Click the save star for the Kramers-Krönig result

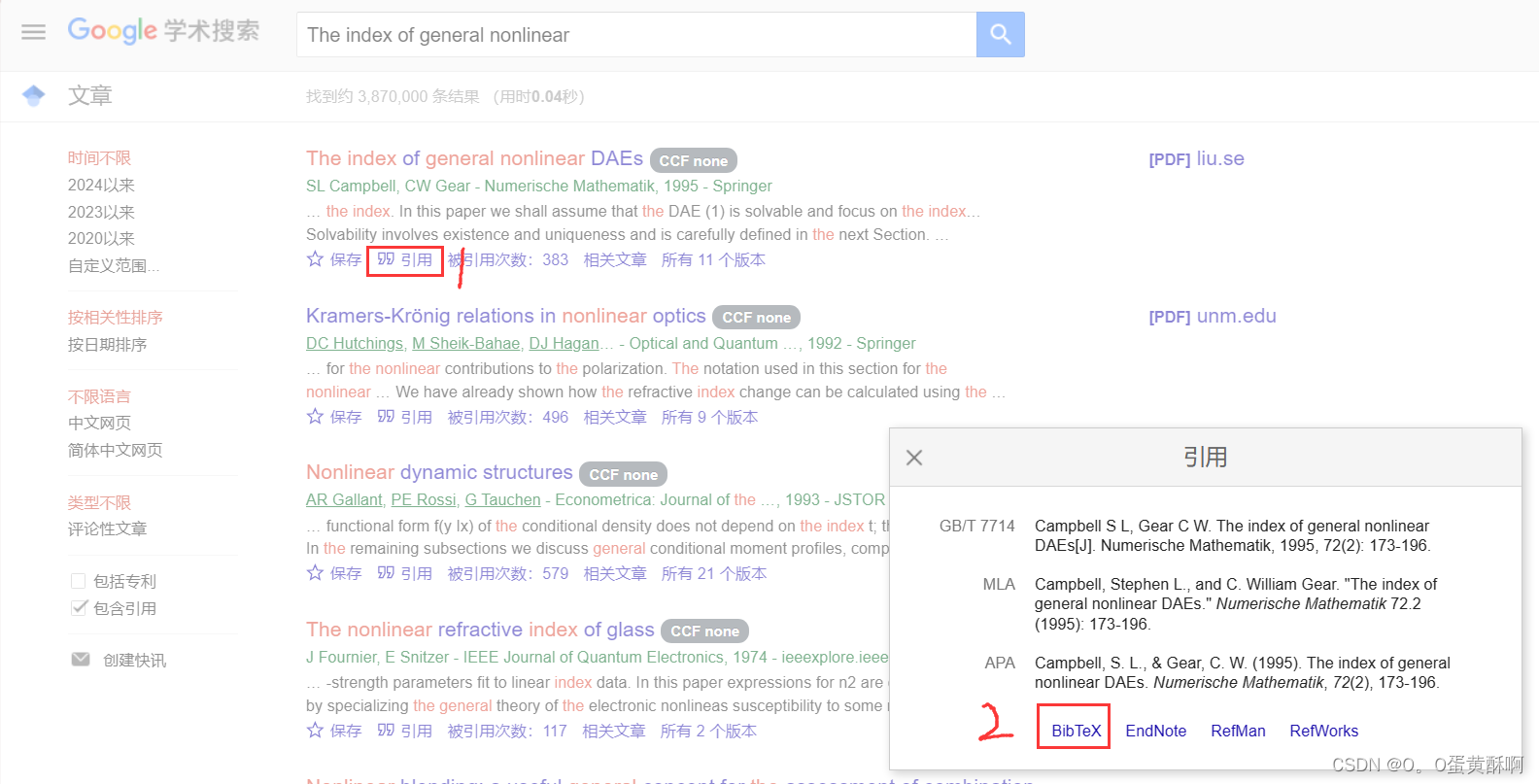coord(315,416)
